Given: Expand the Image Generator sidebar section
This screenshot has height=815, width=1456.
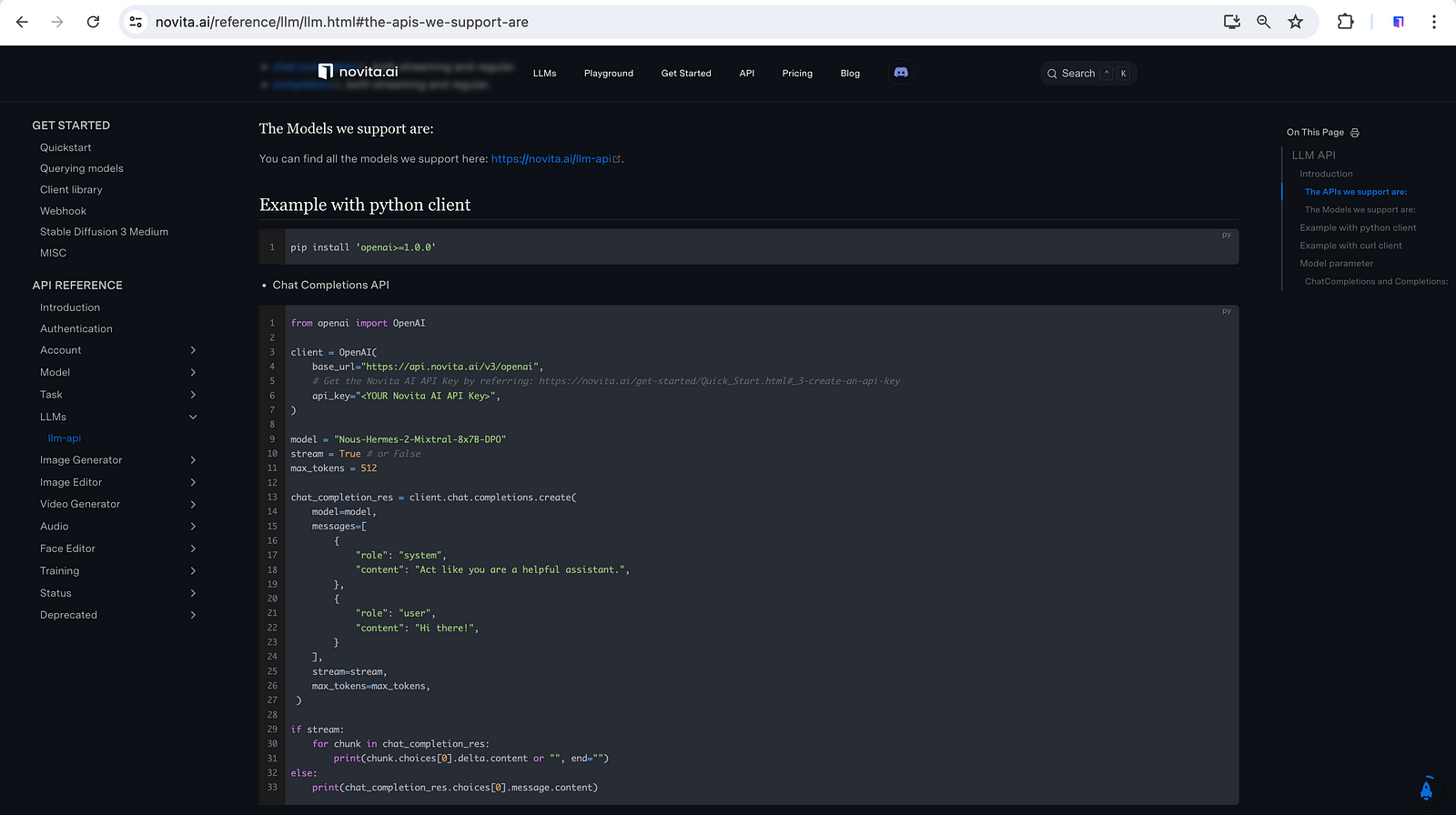Looking at the screenshot, I should [x=193, y=460].
